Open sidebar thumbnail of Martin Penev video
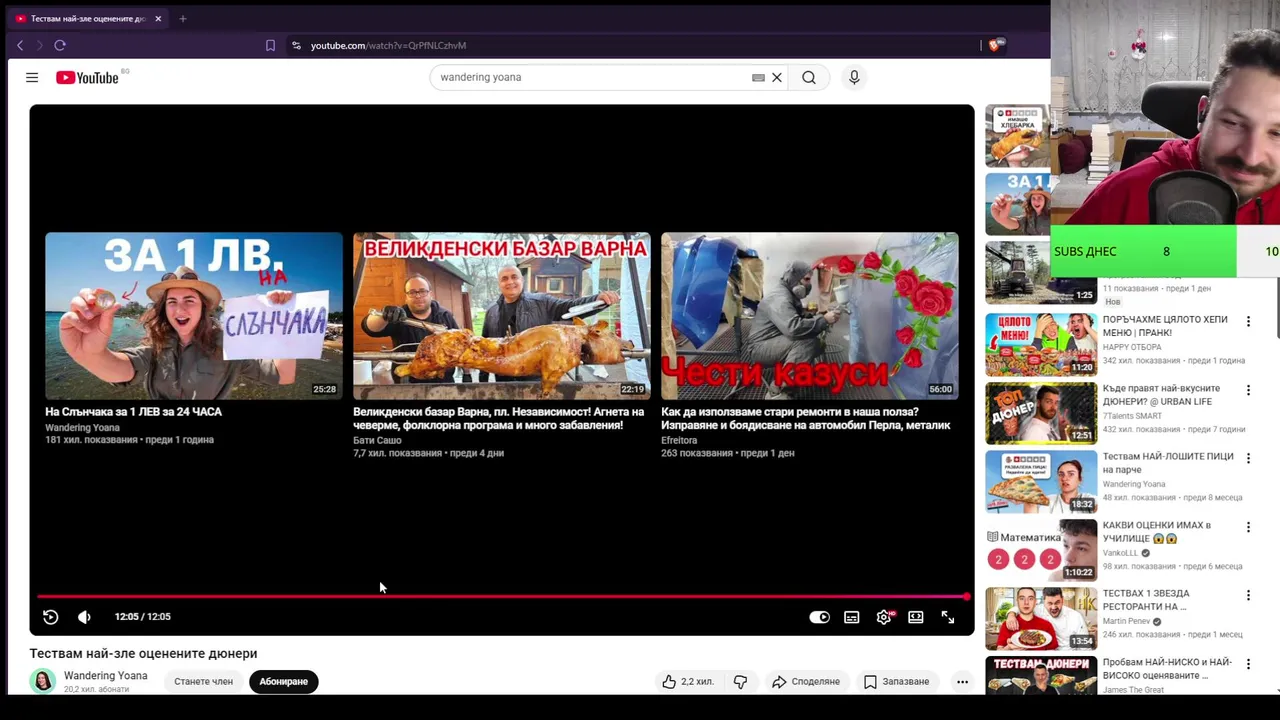 1041,619
